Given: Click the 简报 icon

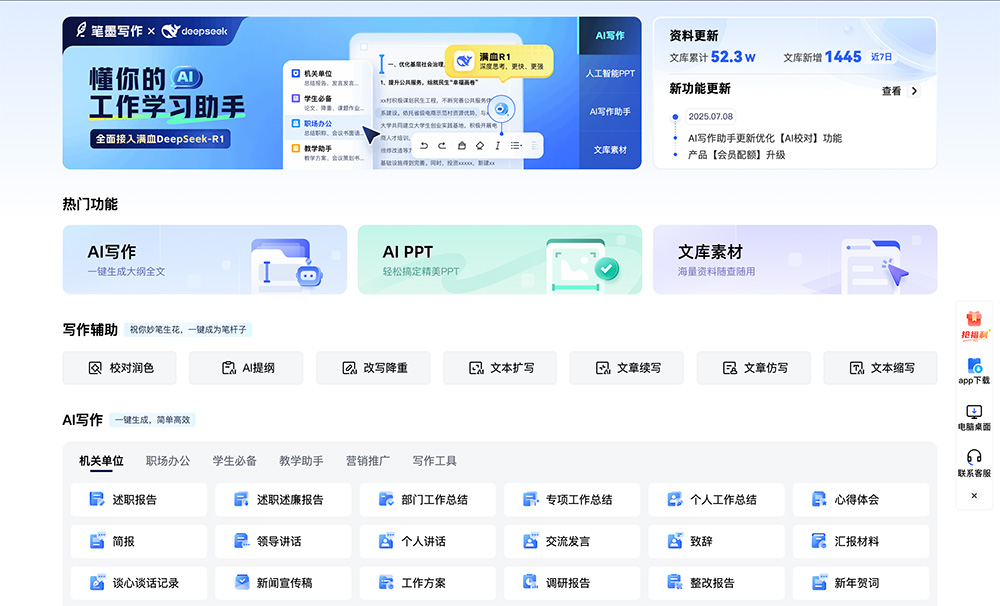Looking at the screenshot, I should coord(96,541).
